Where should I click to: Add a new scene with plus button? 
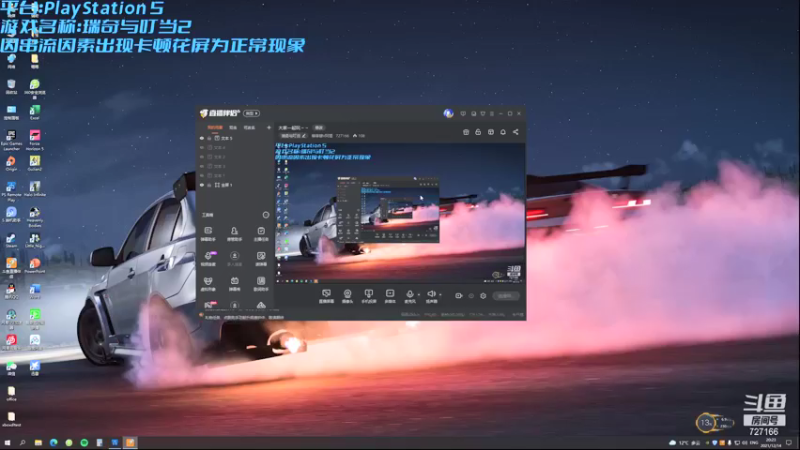[269, 128]
